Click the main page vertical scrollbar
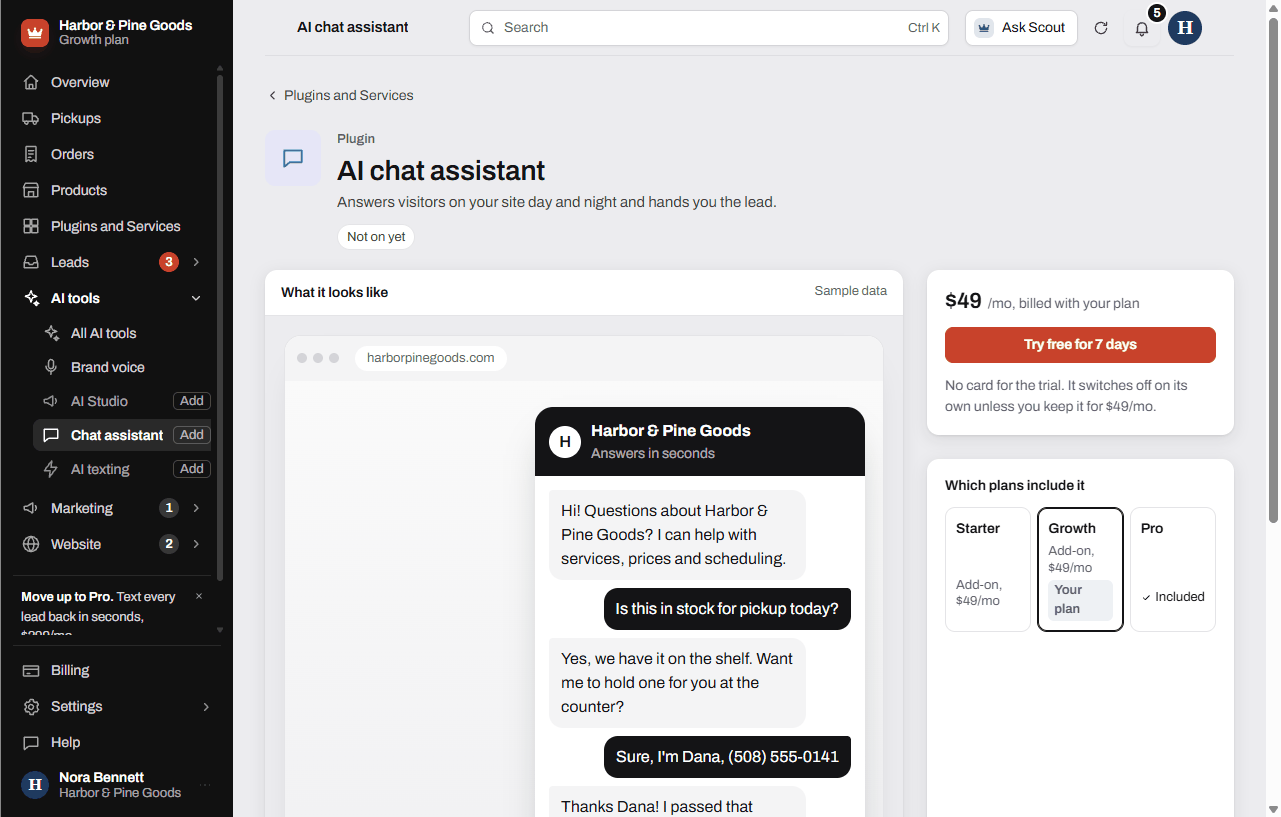 [x=1273, y=270]
